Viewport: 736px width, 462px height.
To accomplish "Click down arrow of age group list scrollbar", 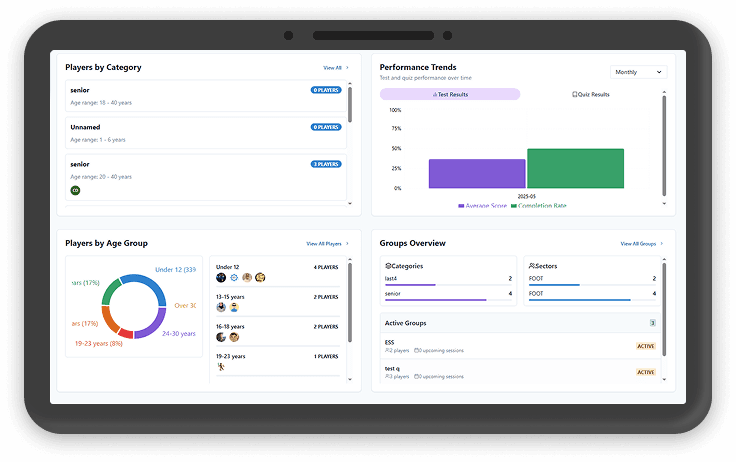I will pyautogui.click(x=350, y=379).
